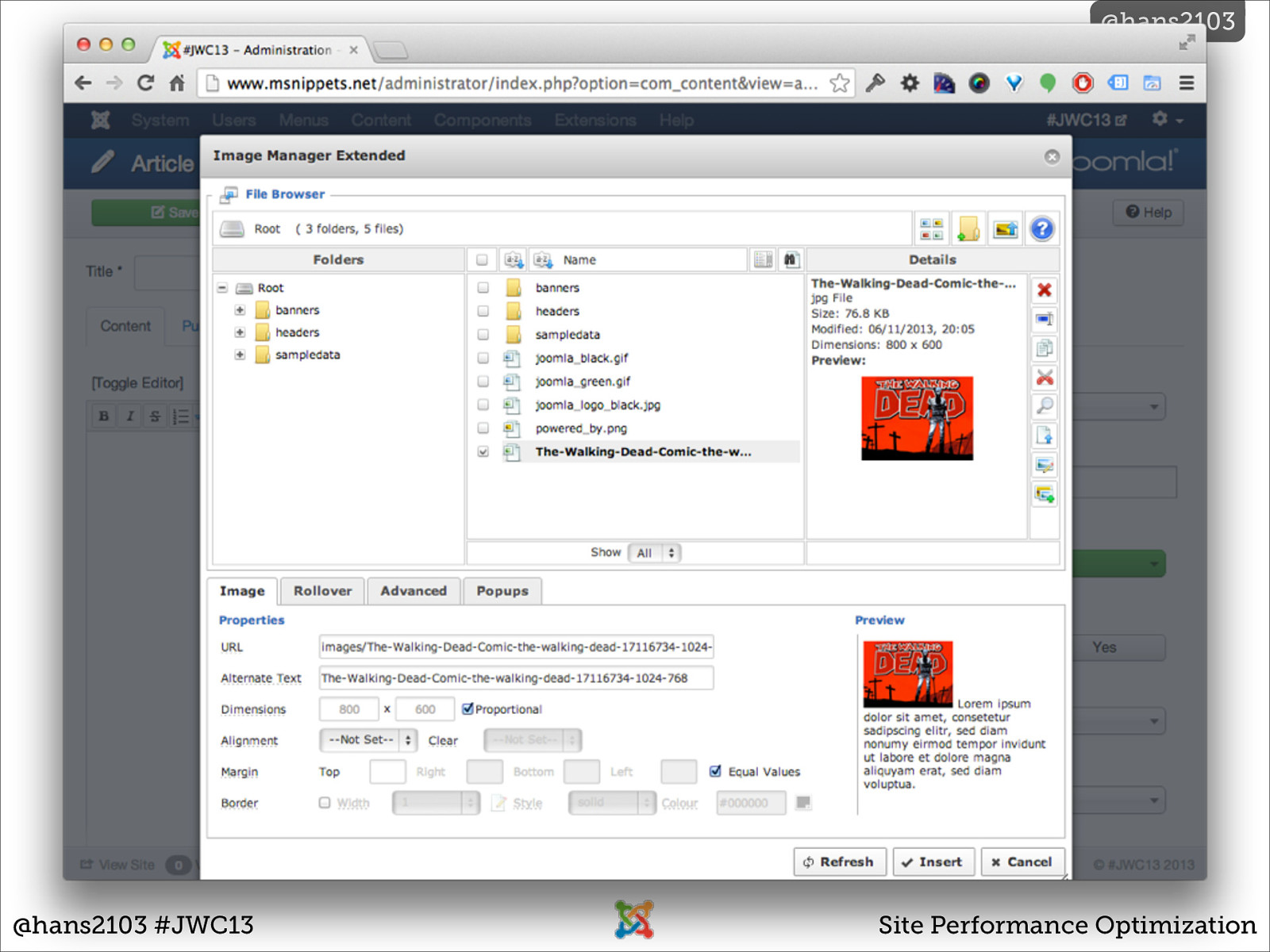Viewport: 1270px width, 952px height.
Task: Open Chrome hamburger menu
Action: (1187, 83)
